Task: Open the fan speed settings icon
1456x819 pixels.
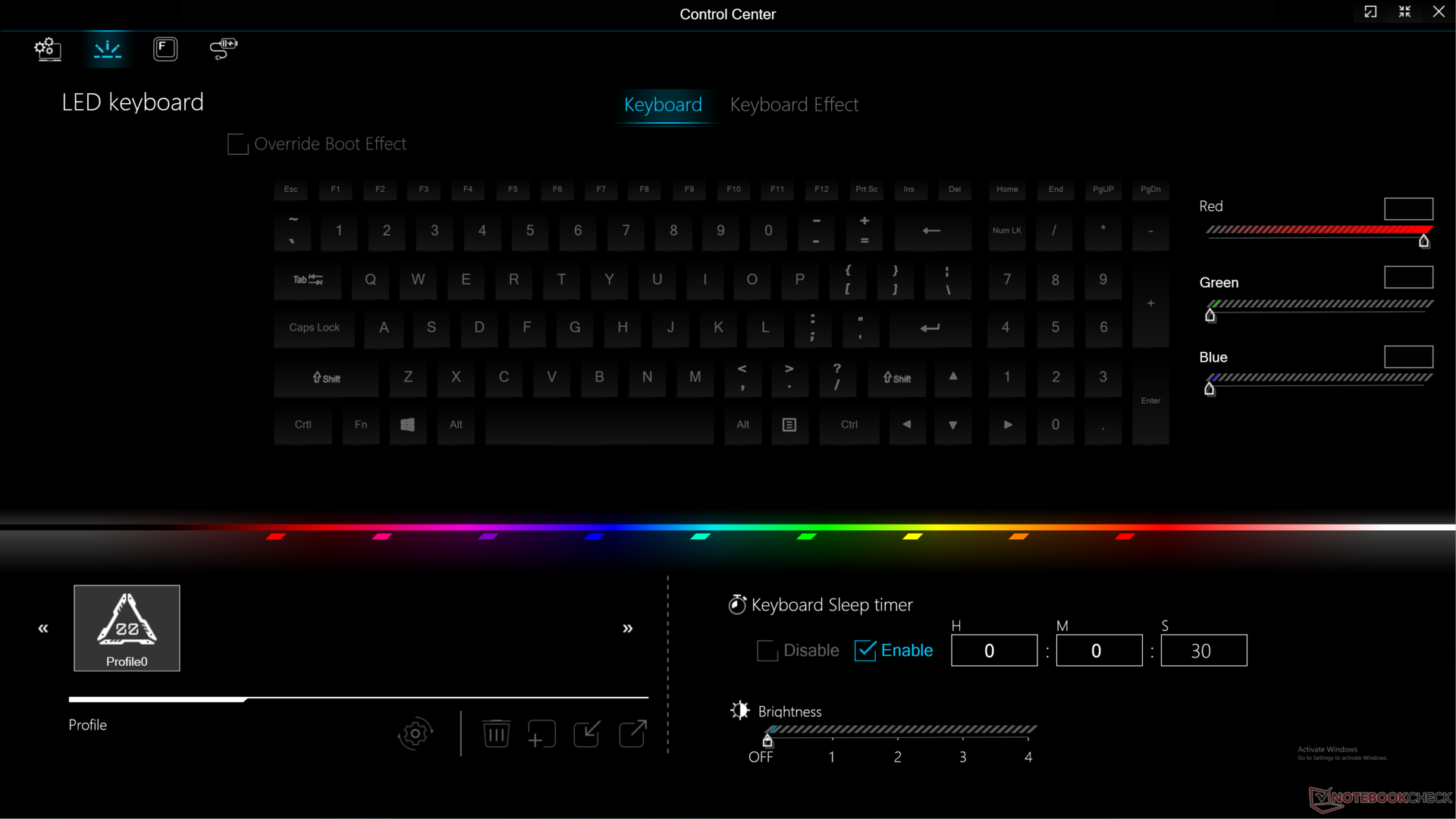Action: [x=223, y=49]
